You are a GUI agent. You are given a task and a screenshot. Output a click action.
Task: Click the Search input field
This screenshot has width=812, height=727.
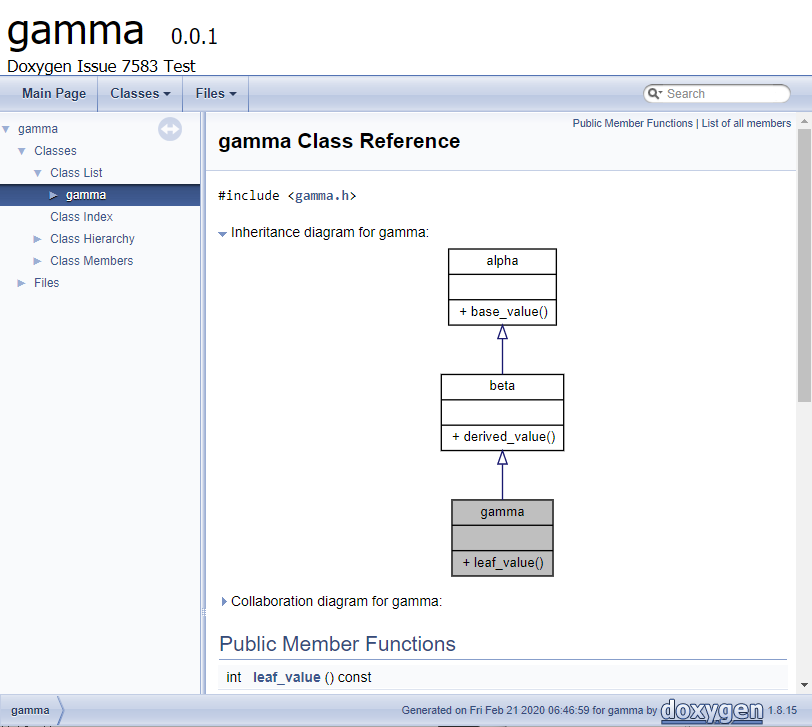click(725, 94)
